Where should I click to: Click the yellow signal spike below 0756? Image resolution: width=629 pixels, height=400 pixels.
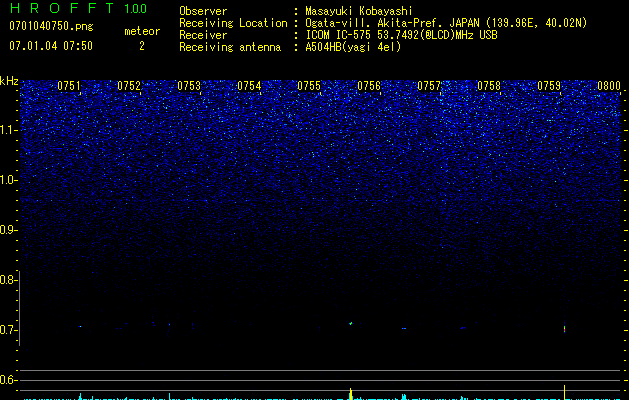point(351,394)
